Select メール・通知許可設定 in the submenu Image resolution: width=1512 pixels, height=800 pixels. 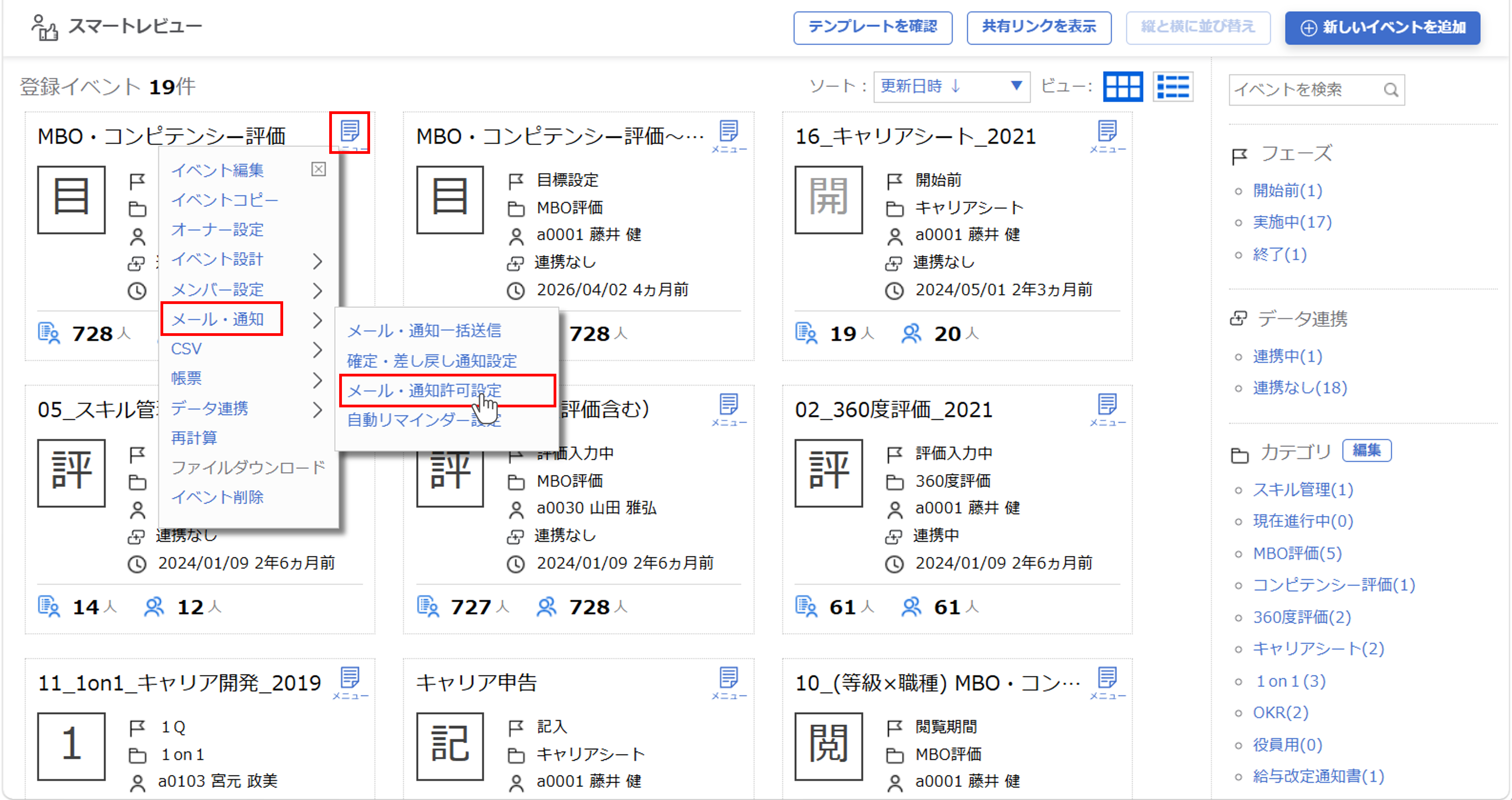424,391
